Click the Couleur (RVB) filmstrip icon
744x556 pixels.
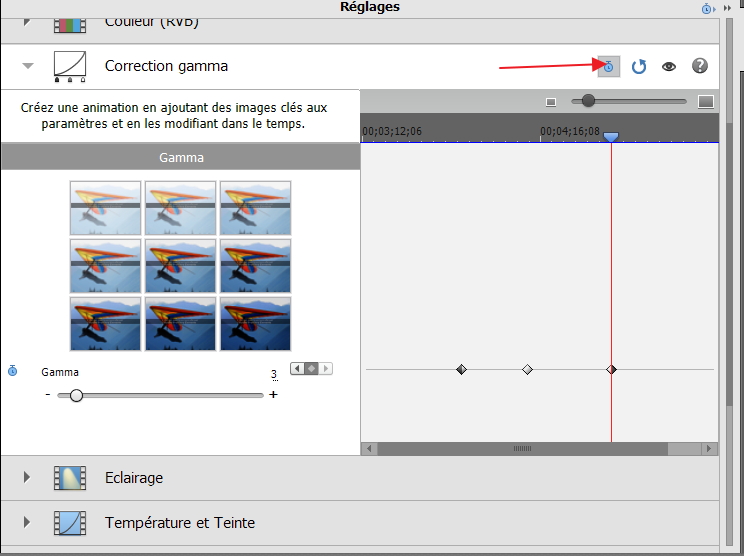[70, 25]
